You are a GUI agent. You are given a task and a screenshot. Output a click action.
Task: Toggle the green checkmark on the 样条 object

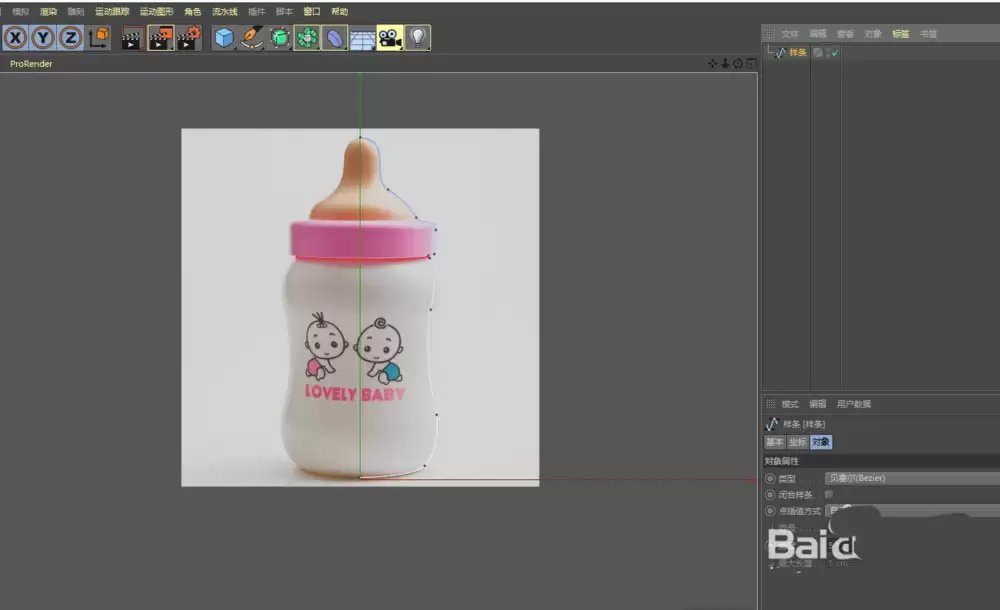pos(835,52)
